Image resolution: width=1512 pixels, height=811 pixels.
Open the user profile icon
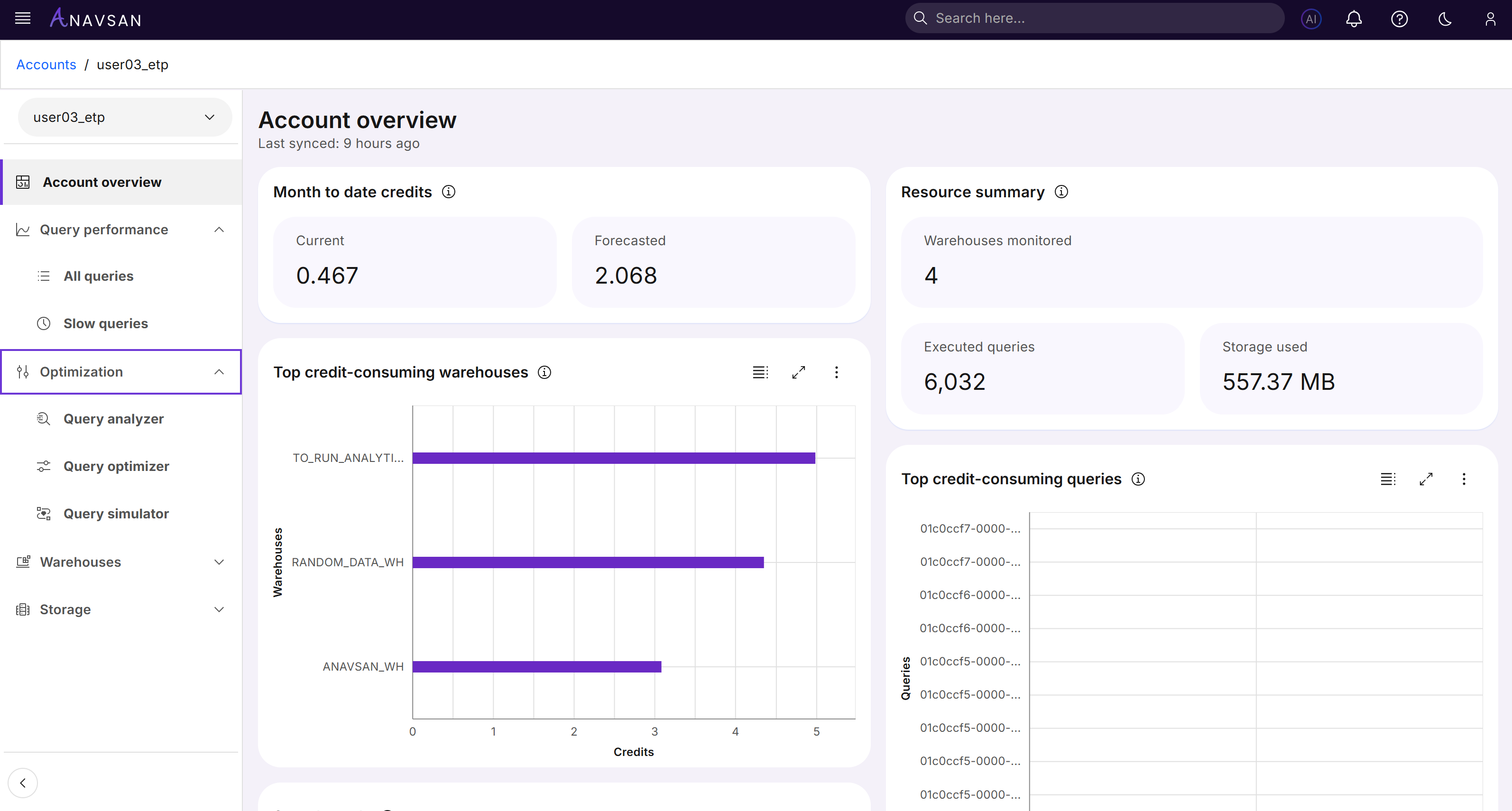coord(1490,19)
